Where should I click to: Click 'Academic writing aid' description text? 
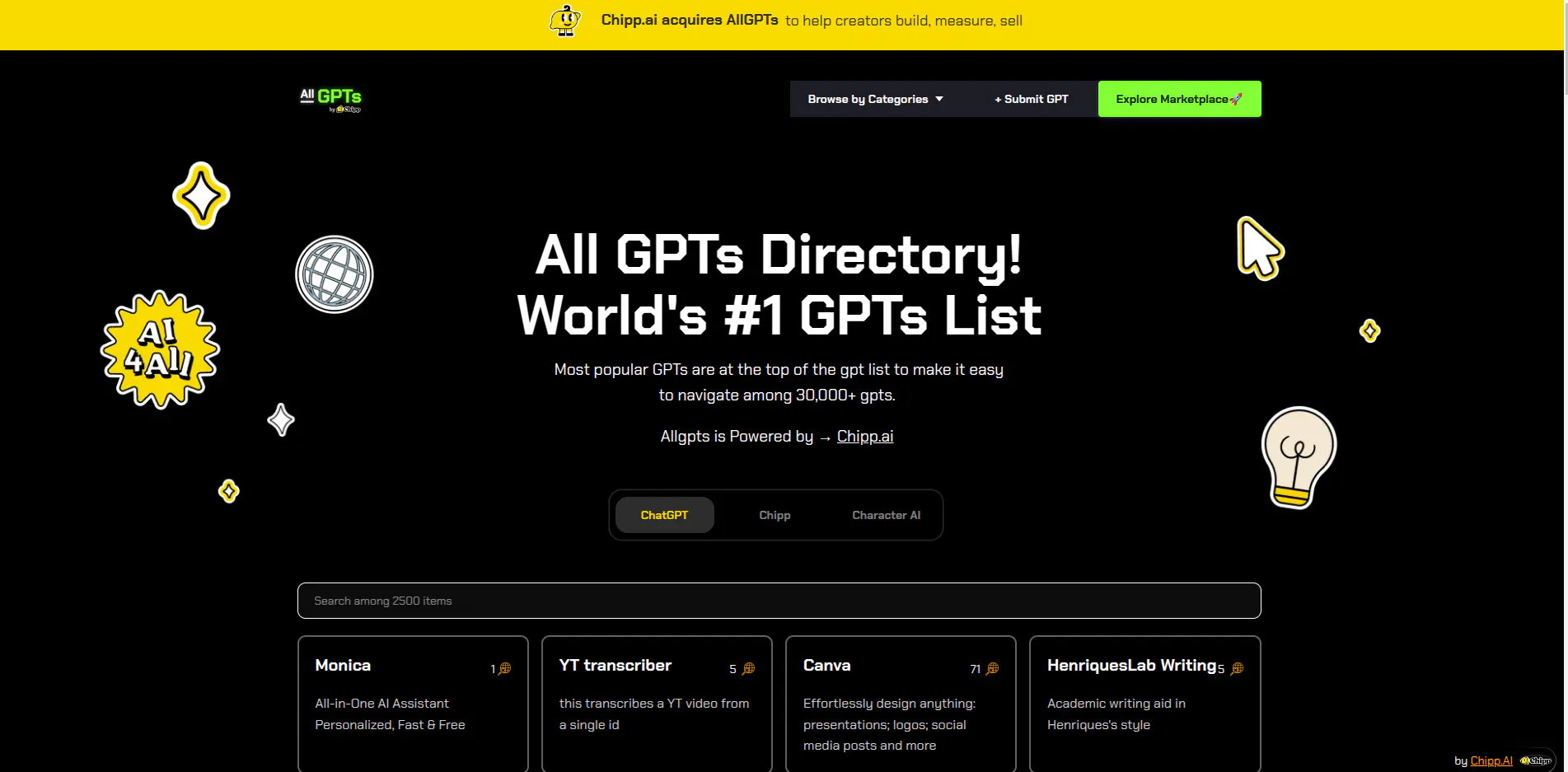click(x=1116, y=714)
